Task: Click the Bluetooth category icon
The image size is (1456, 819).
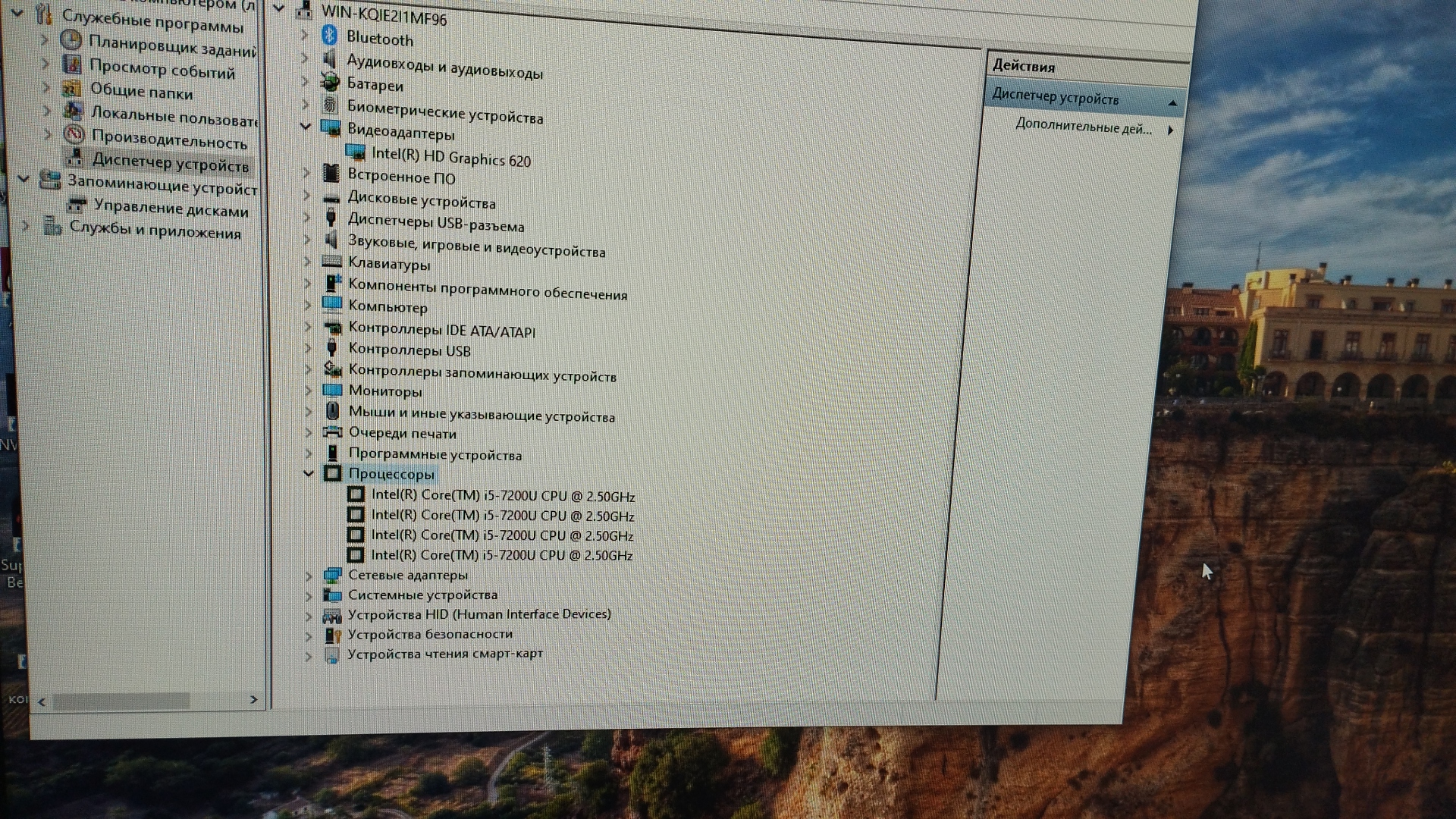Action: pyautogui.click(x=329, y=36)
